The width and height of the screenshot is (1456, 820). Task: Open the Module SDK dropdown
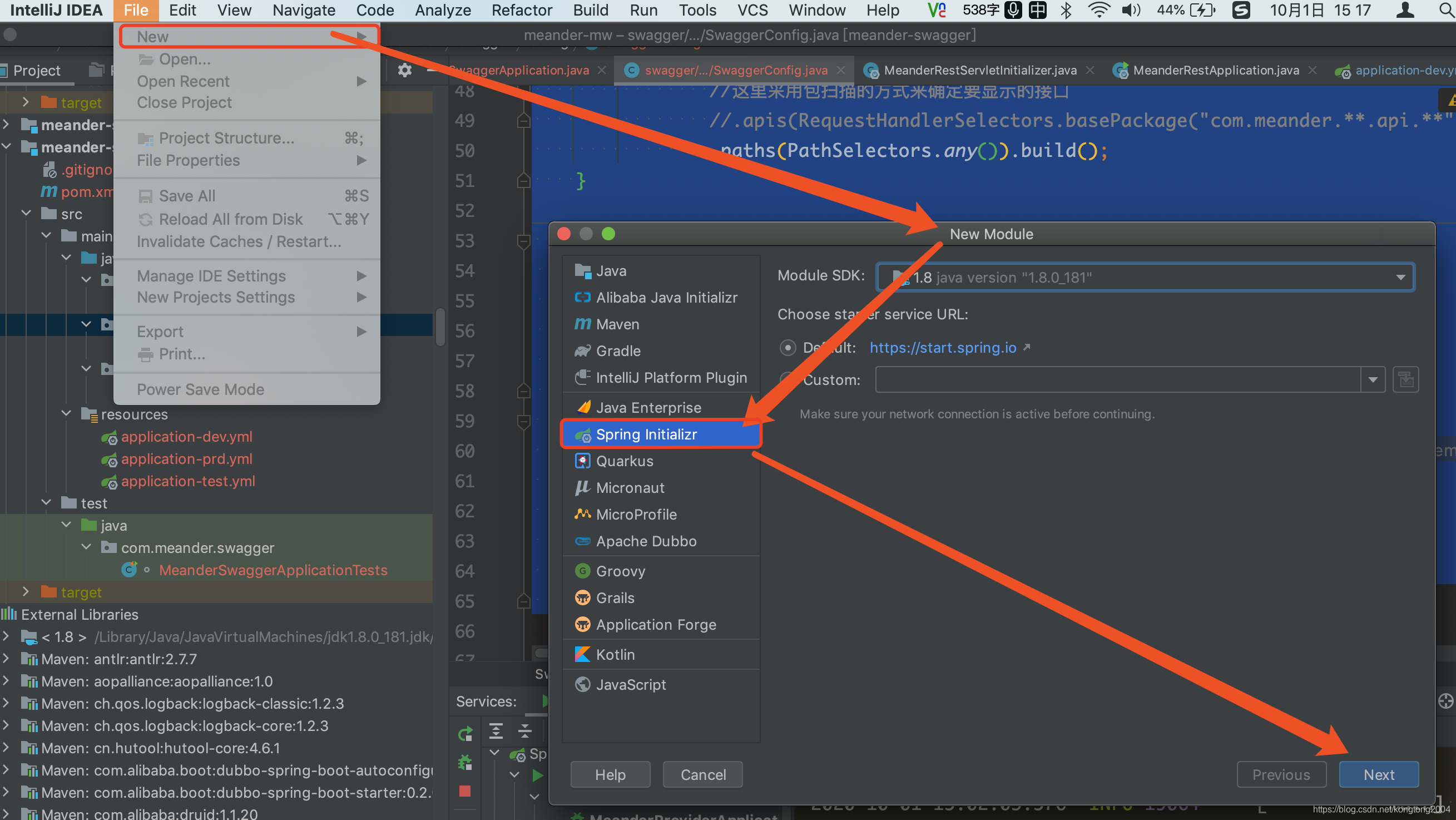coord(1145,277)
